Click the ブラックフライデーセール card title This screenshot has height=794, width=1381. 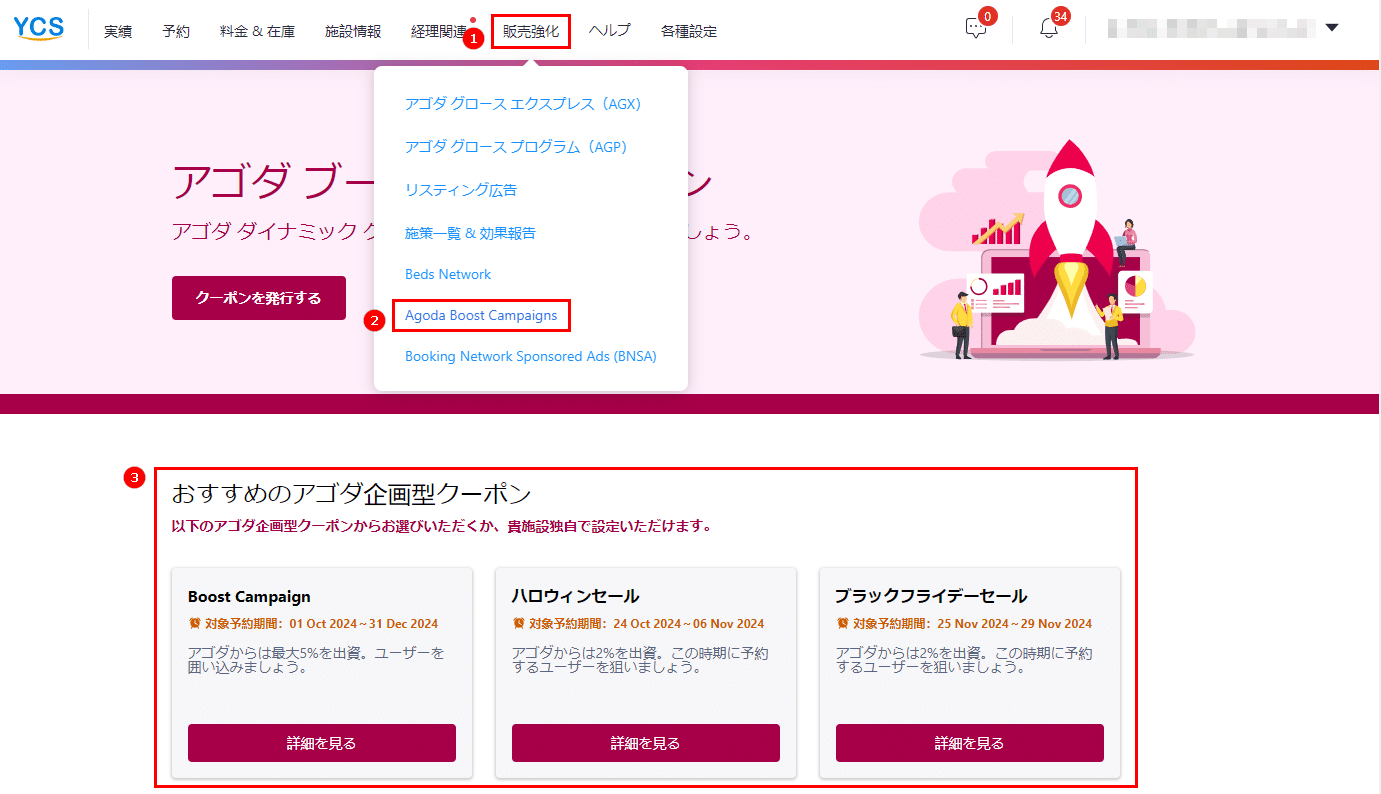click(x=932, y=597)
